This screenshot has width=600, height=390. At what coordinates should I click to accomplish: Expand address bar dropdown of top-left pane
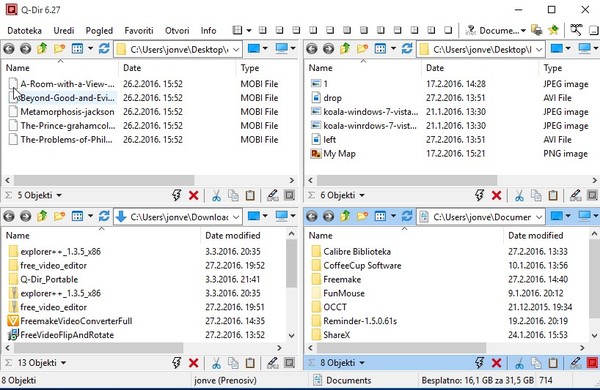[x=236, y=49]
